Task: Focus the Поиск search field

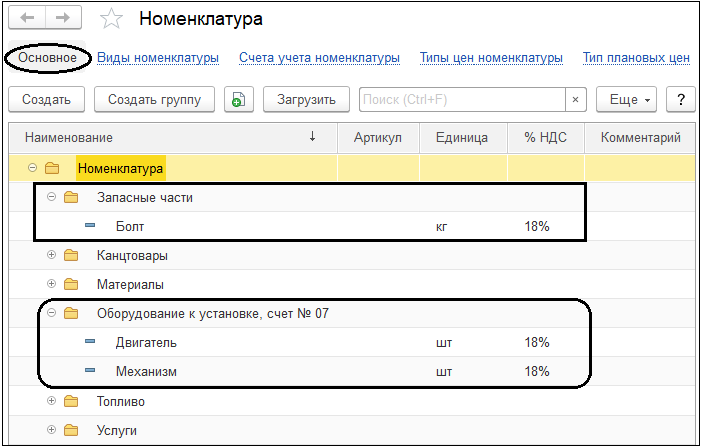Action: tap(462, 99)
